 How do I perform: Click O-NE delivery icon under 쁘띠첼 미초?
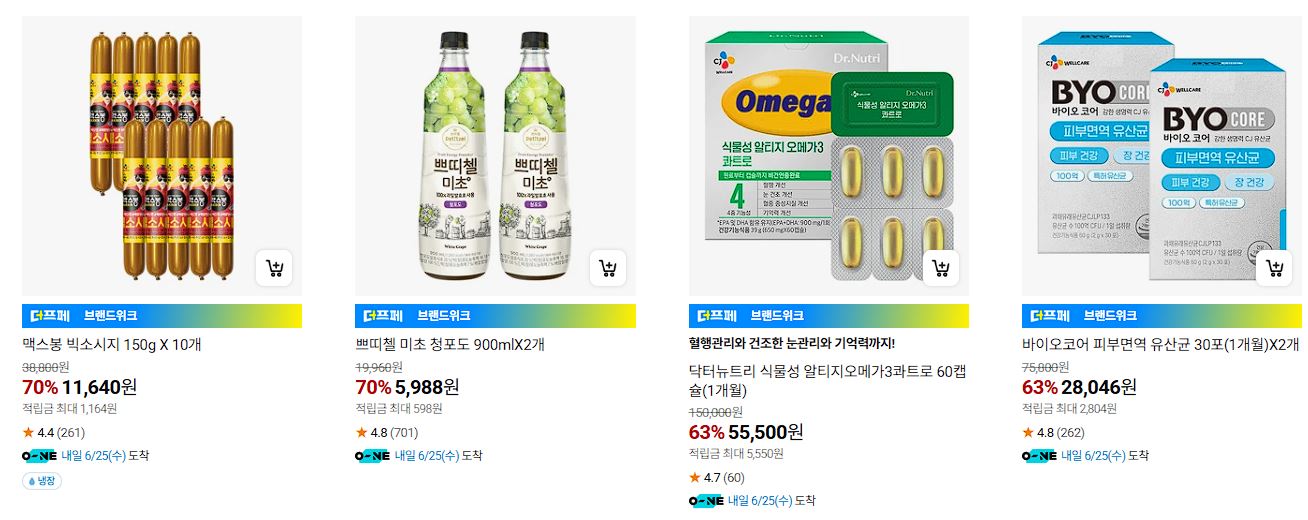click(x=372, y=455)
